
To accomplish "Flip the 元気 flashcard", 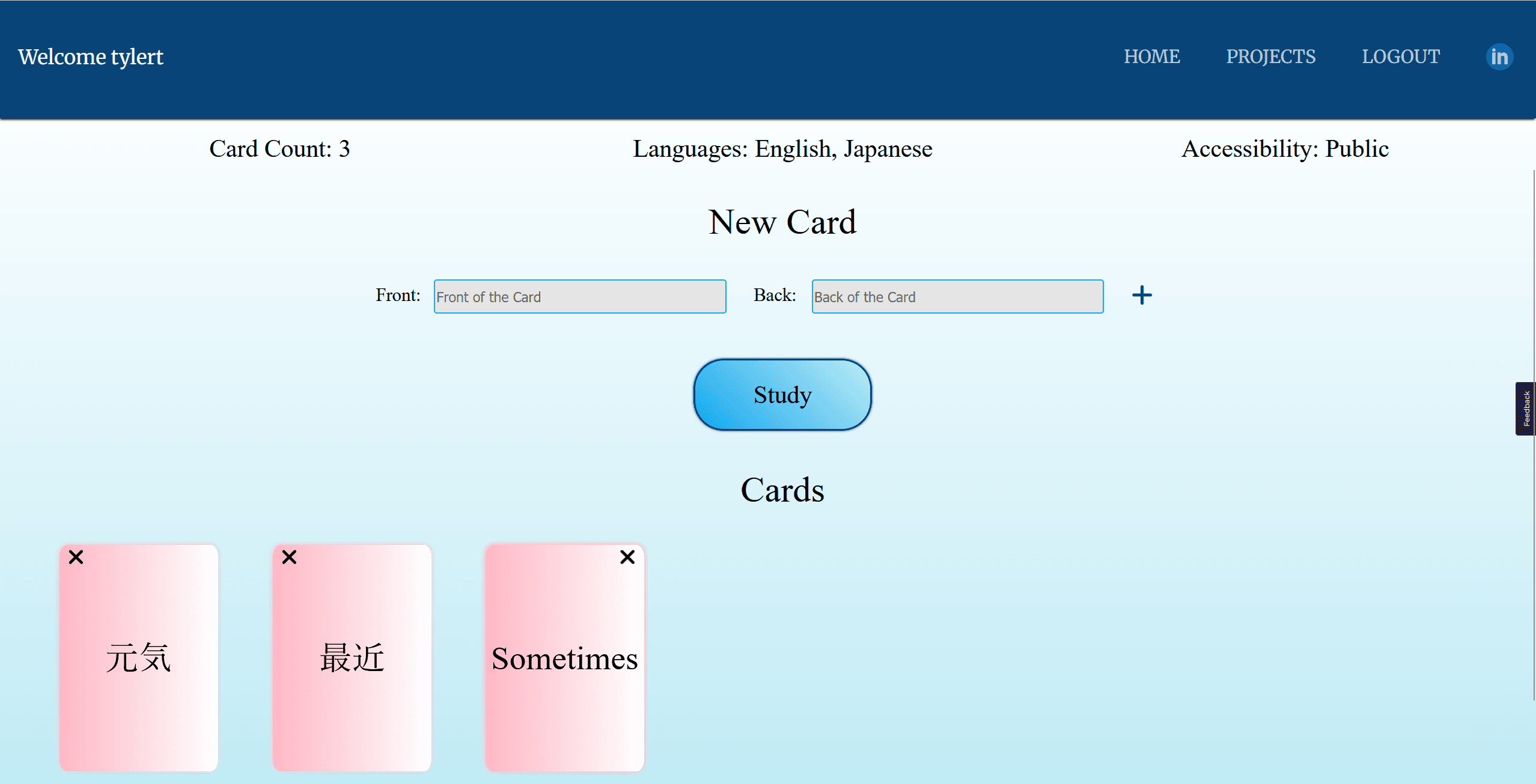I will click(x=138, y=658).
